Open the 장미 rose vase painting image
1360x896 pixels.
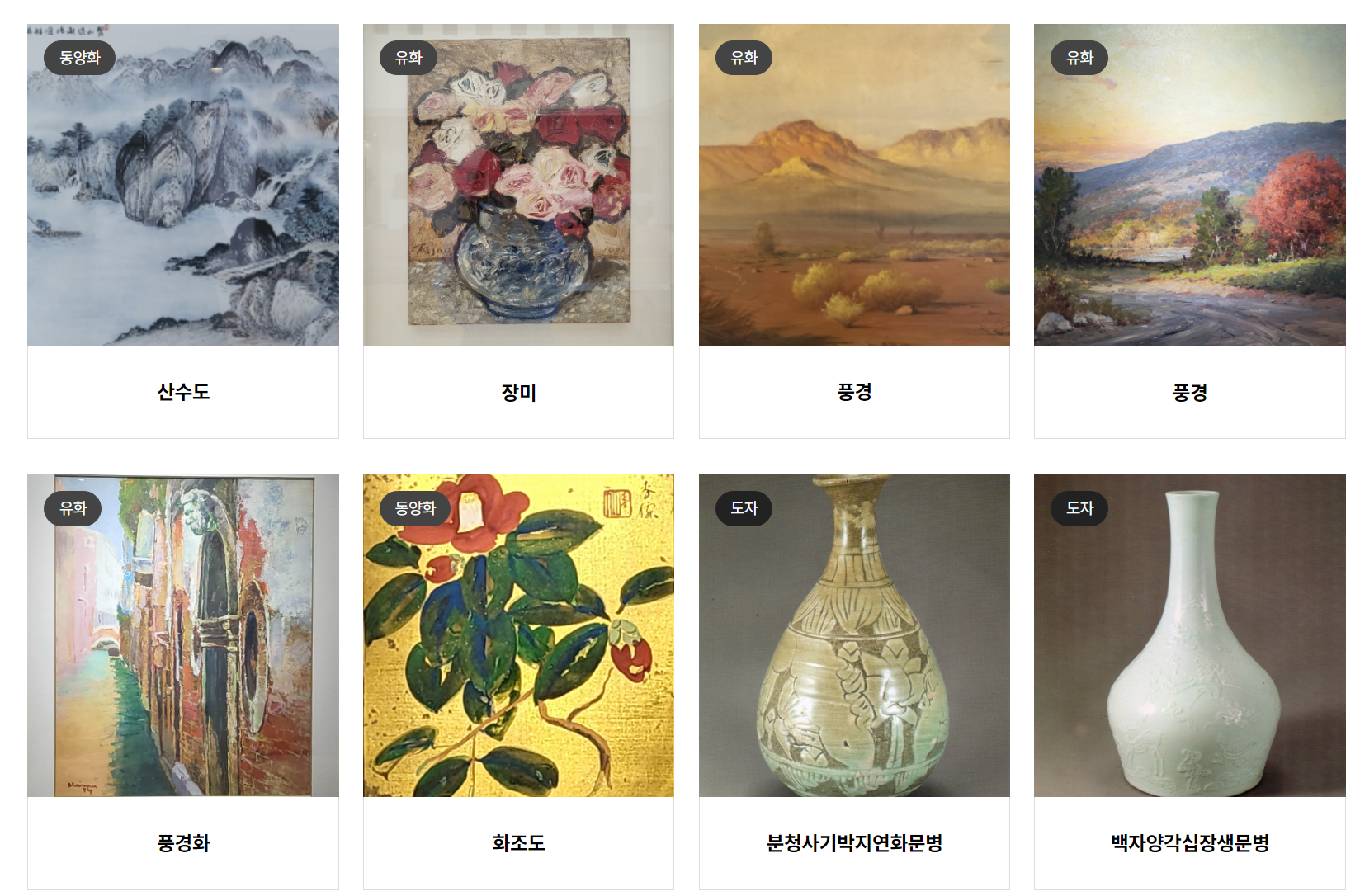click(x=518, y=185)
